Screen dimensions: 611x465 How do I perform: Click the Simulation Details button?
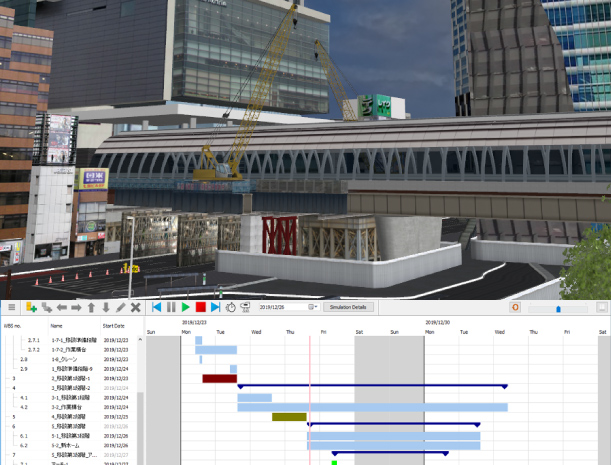[x=346, y=307]
